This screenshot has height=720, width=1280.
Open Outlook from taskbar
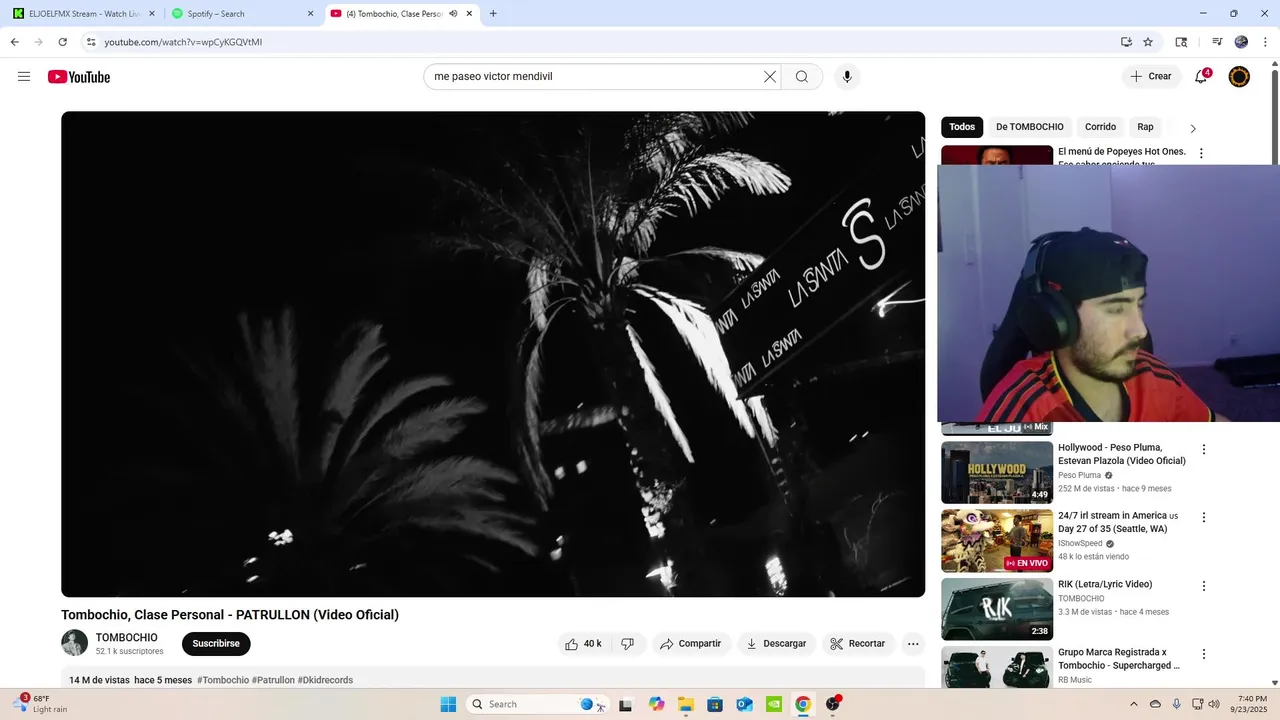(x=744, y=704)
